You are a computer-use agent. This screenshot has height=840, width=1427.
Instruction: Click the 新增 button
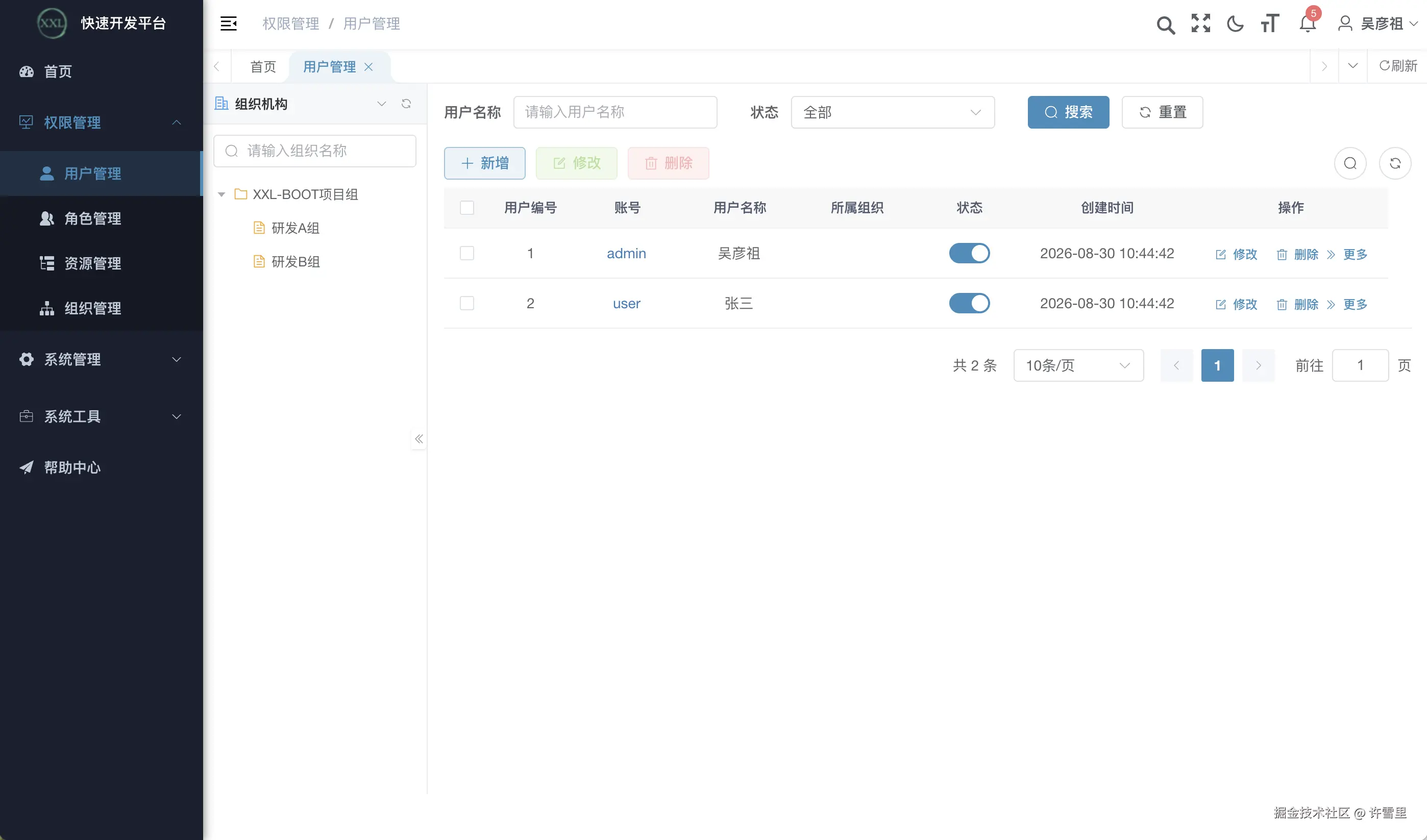click(484, 163)
